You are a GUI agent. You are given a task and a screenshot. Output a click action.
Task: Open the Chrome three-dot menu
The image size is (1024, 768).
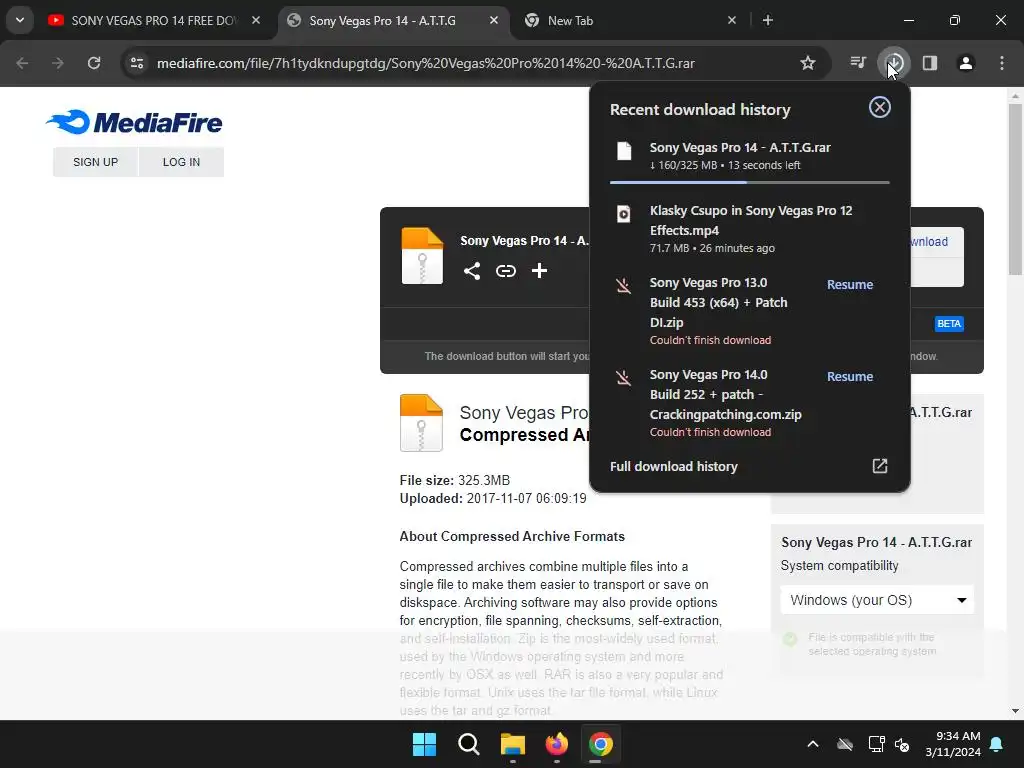pyautogui.click(x=1002, y=63)
